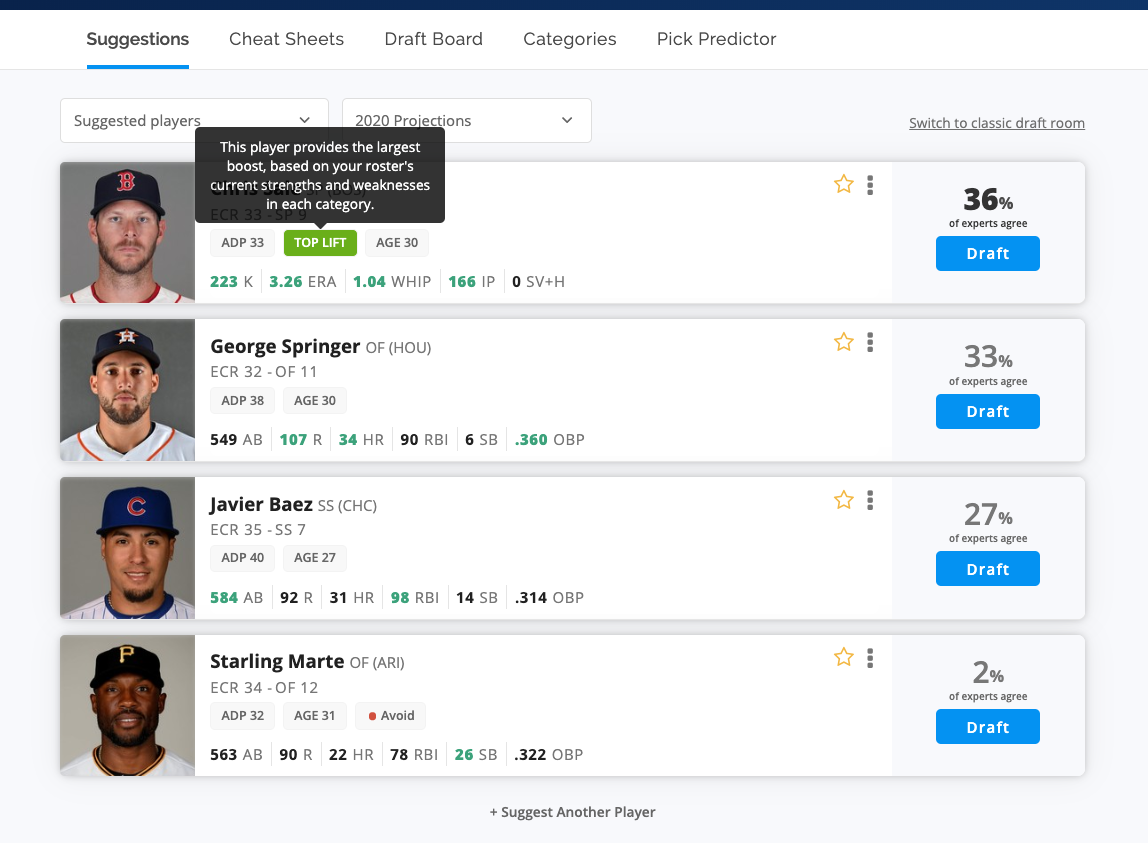Click Marte's 26 SB projection

(476, 754)
